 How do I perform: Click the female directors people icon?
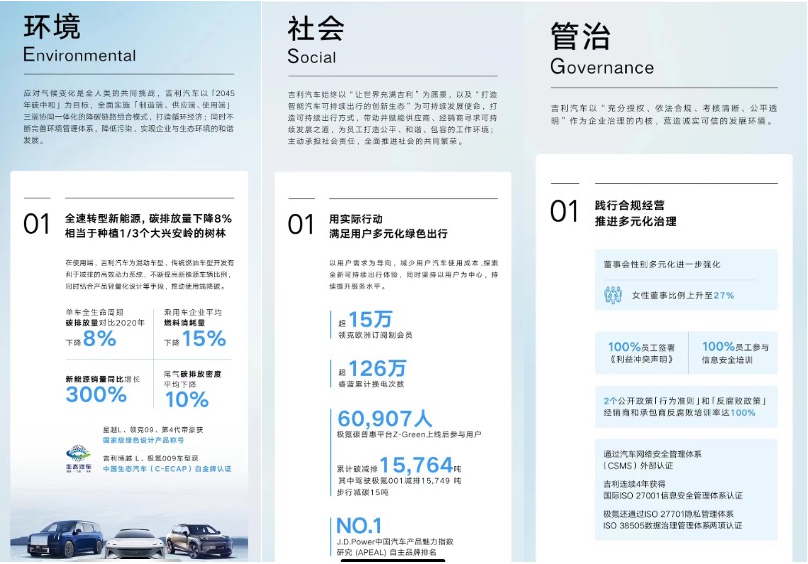click(x=613, y=295)
